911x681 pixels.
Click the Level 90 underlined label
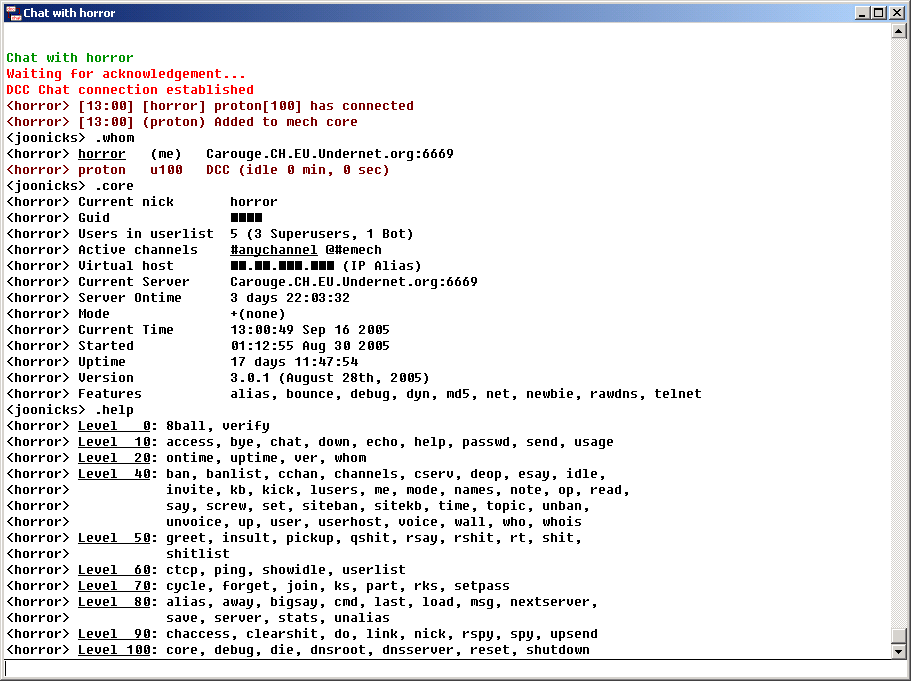pos(116,634)
